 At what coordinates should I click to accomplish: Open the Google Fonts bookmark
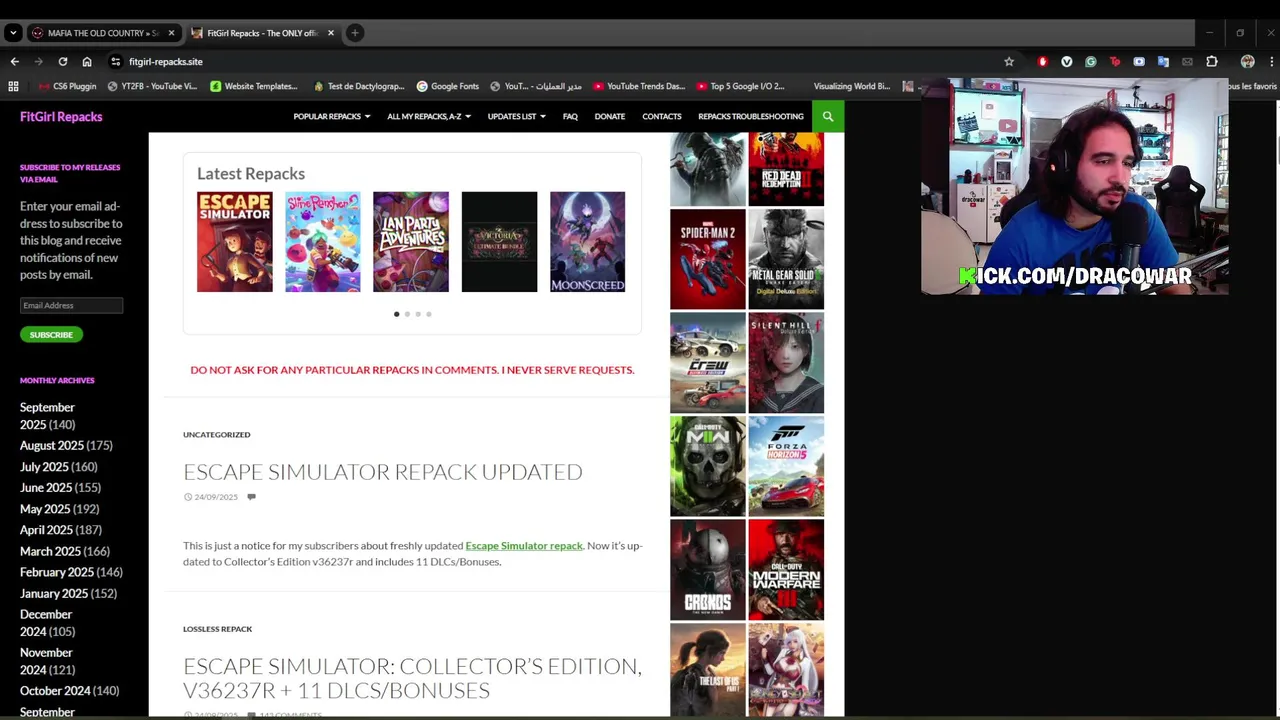click(448, 86)
